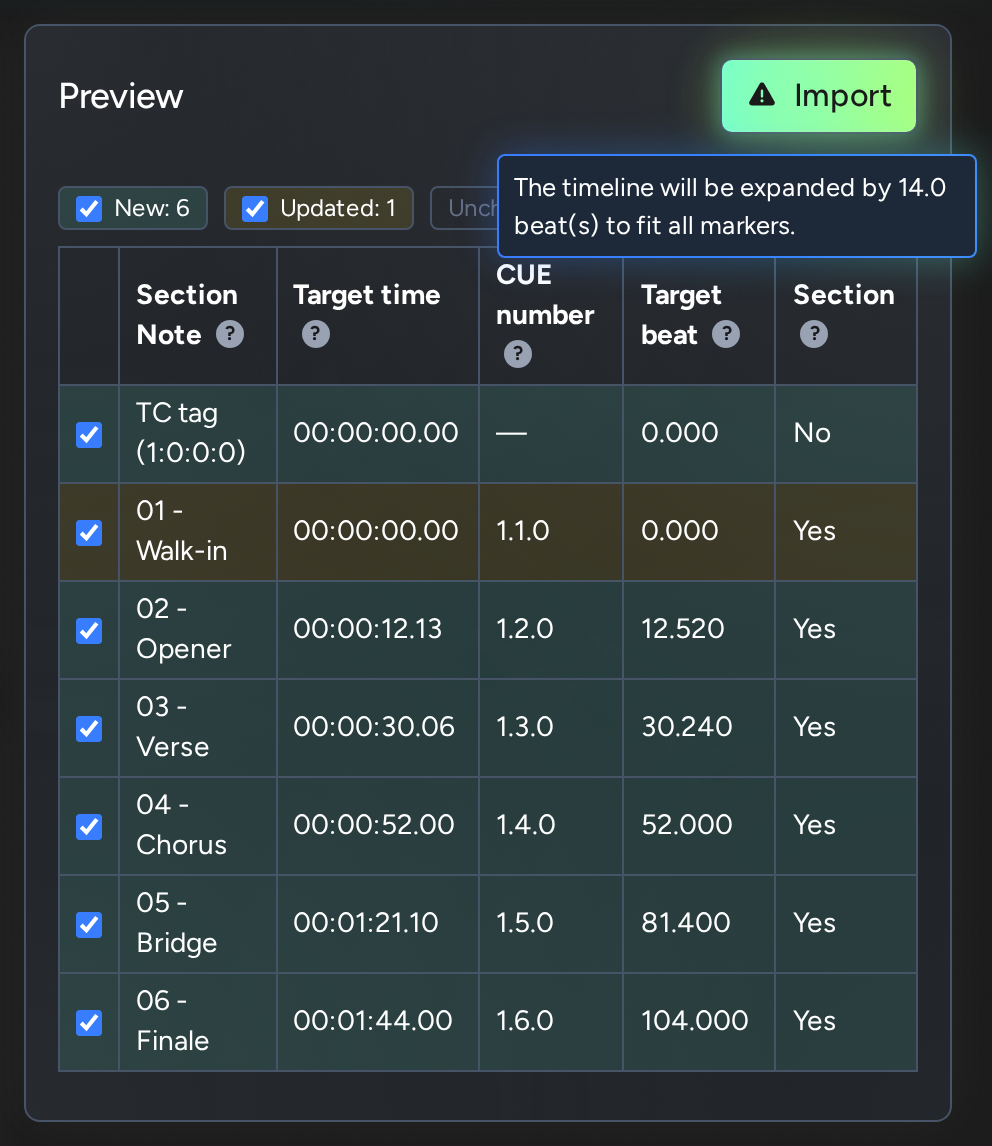Click the Preview heading
The image size is (992, 1146).
(121, 96)
